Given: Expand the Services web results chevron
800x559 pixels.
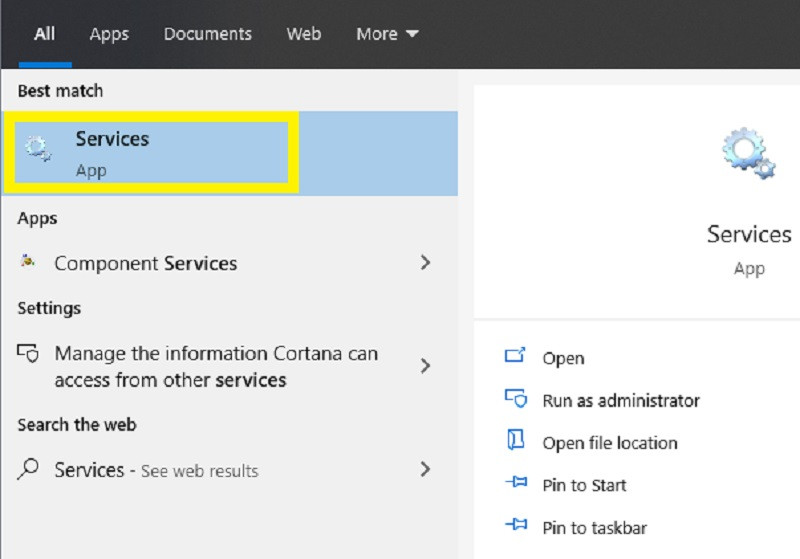Looking at the screenshot, I should pyautogui.click(x=426, y=469).
